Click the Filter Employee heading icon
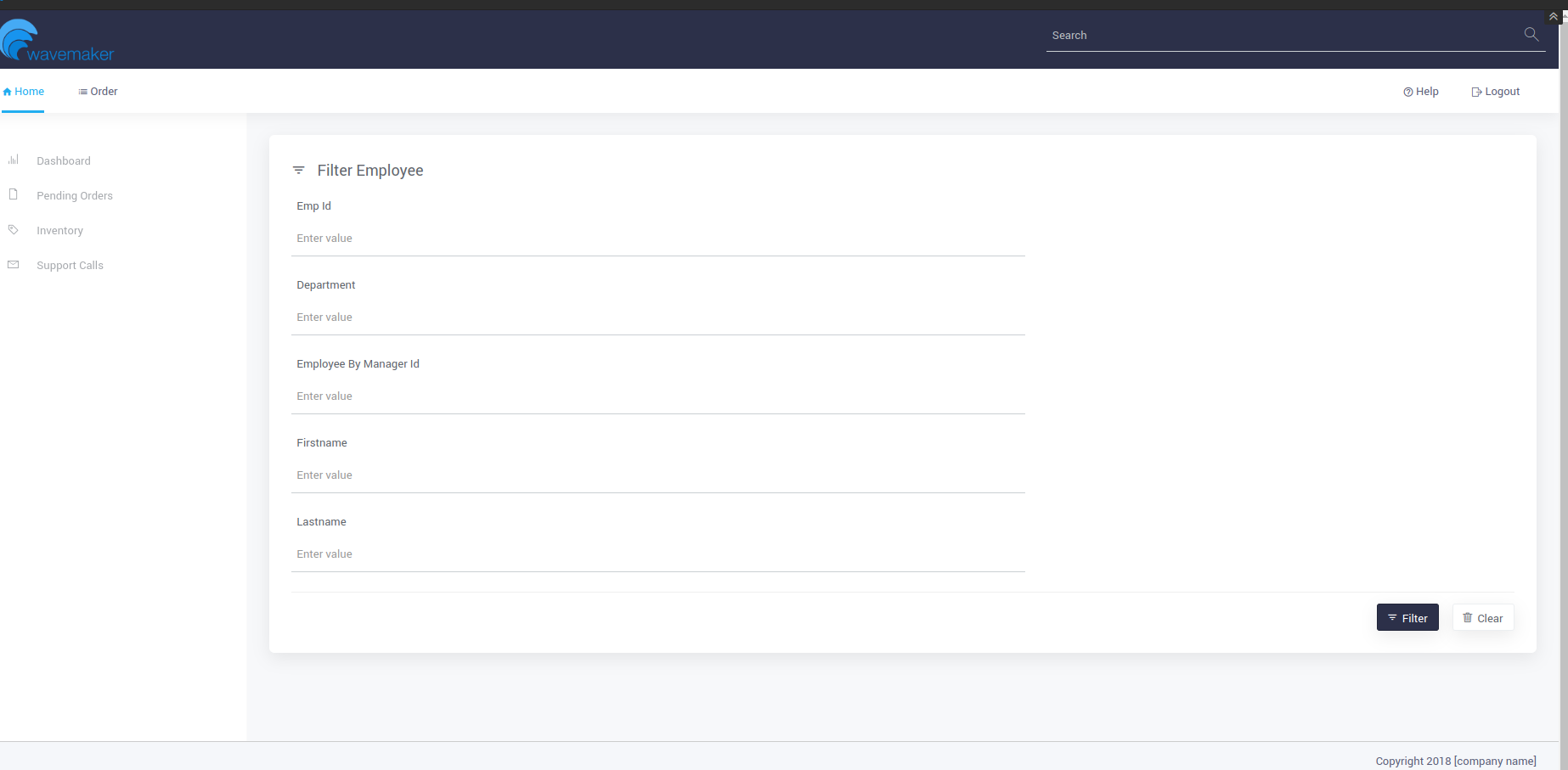Image resolution: width=1568 pixels, height=770 pixels. click(298, 171)
